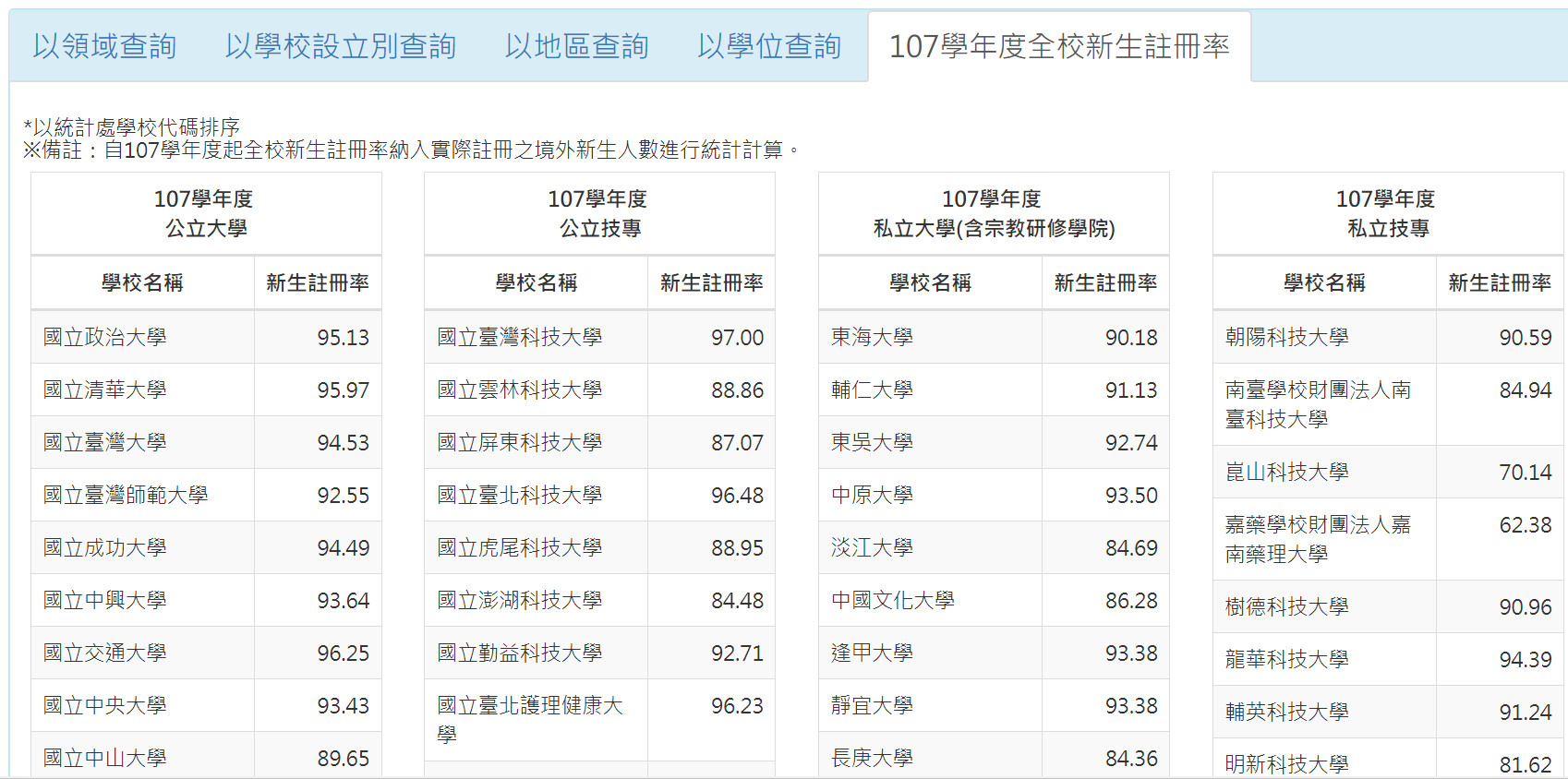Screen dimensions: 1568x779
Task: Click on 嘉藥學校財團法人嘉南藥理大學
Action: point(1318,539)
